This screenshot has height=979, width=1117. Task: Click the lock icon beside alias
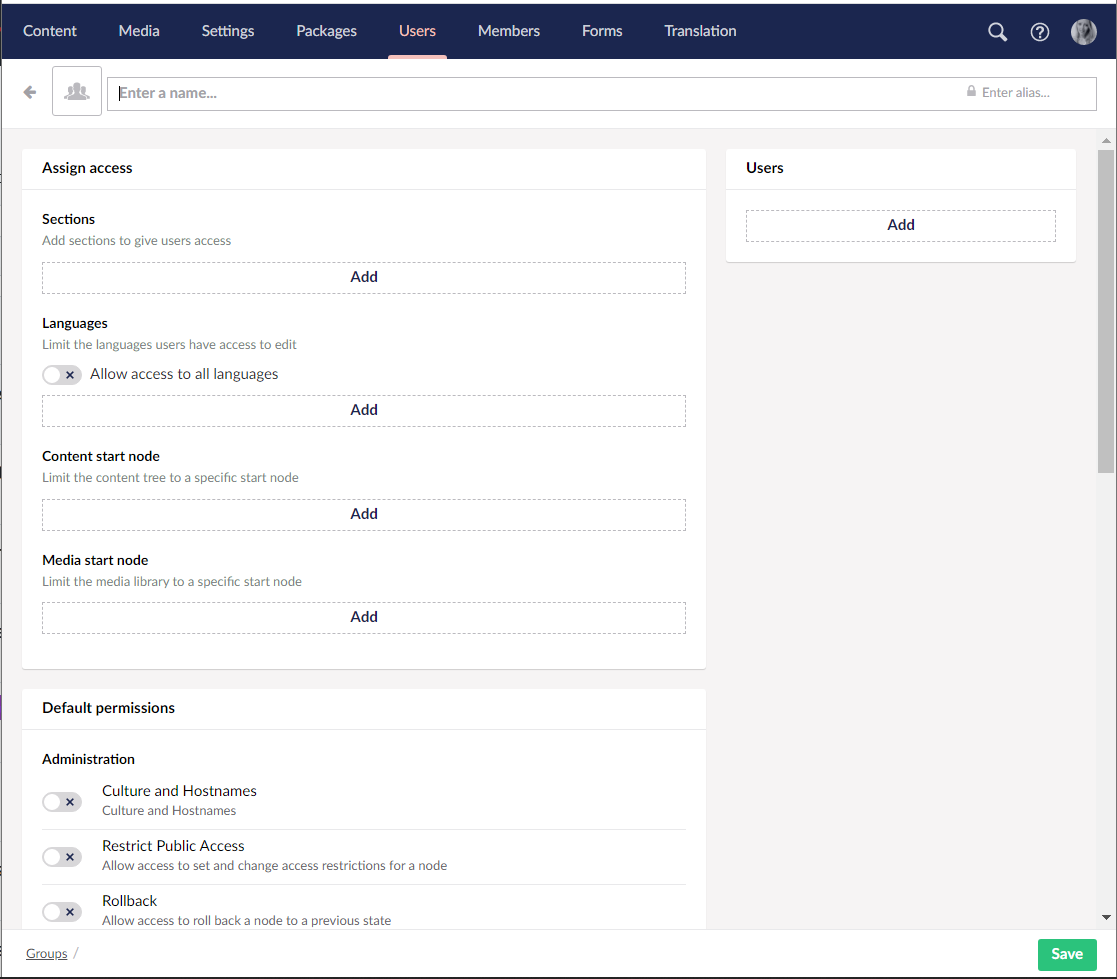point(971,92)
